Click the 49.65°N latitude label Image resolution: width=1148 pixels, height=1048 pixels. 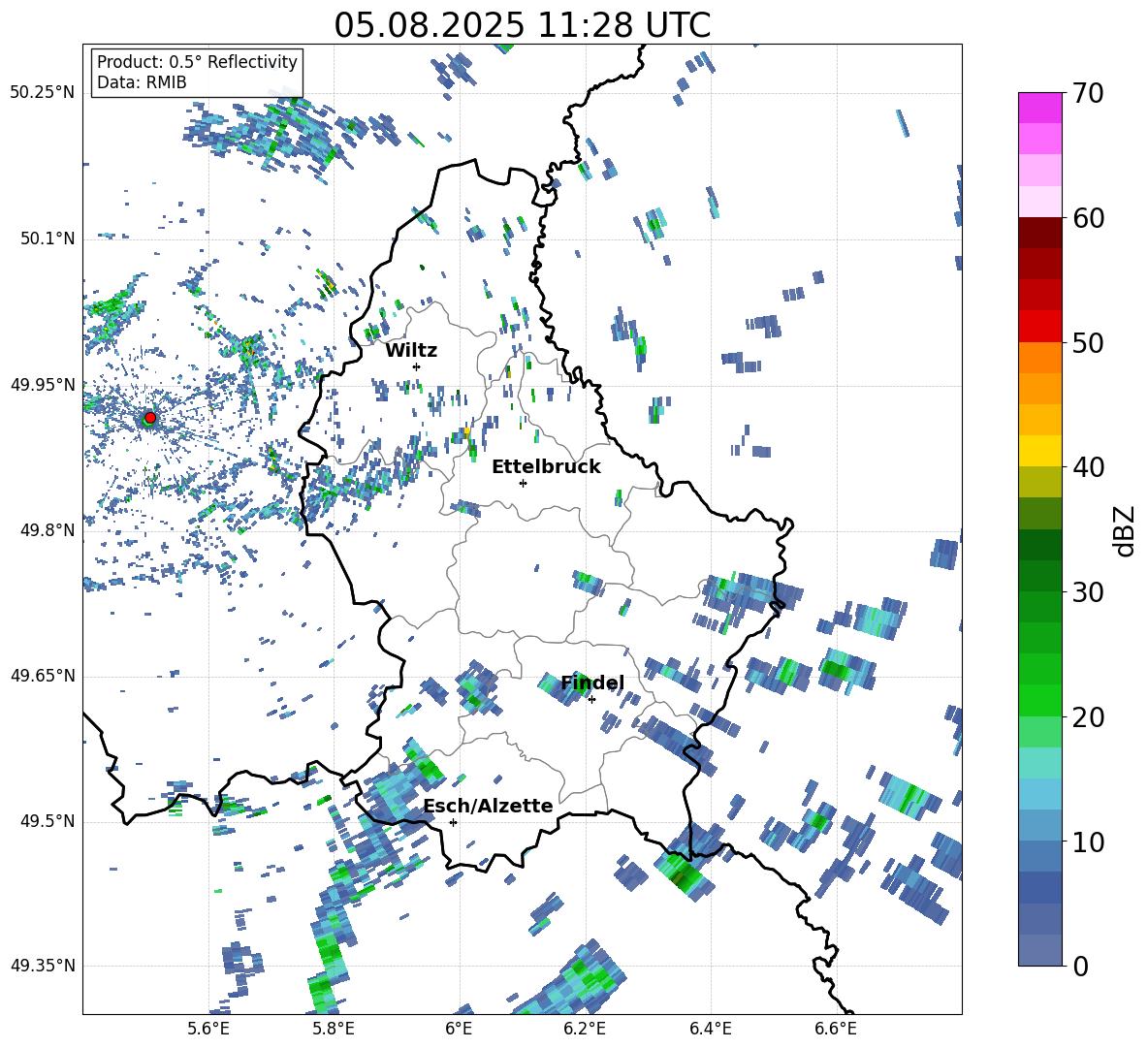(43, 675)
